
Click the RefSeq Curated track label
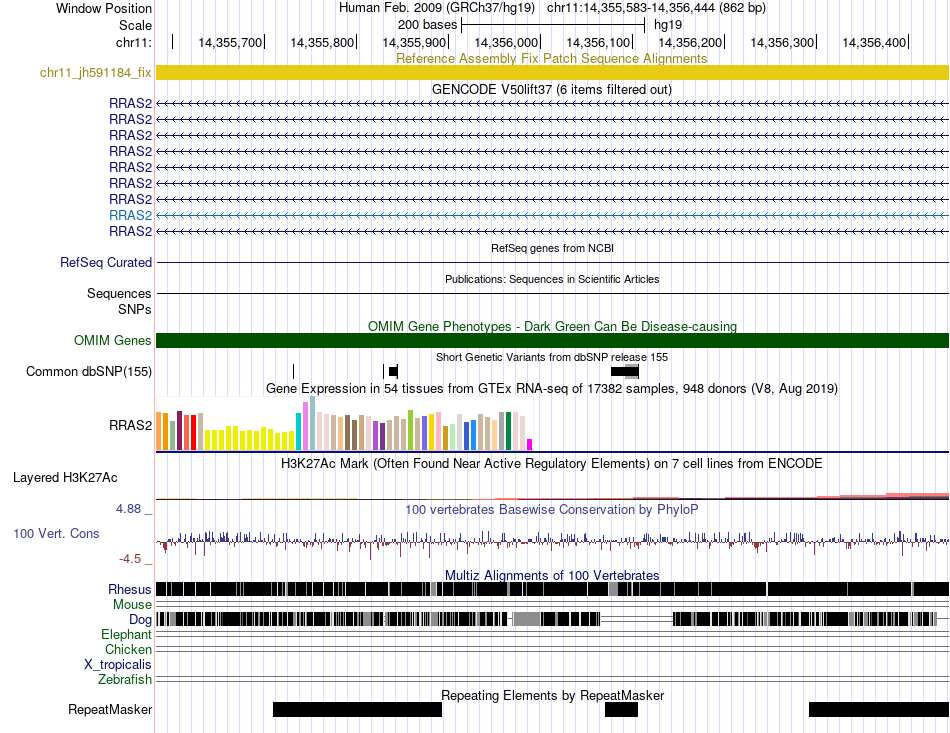tap(106, 262)
